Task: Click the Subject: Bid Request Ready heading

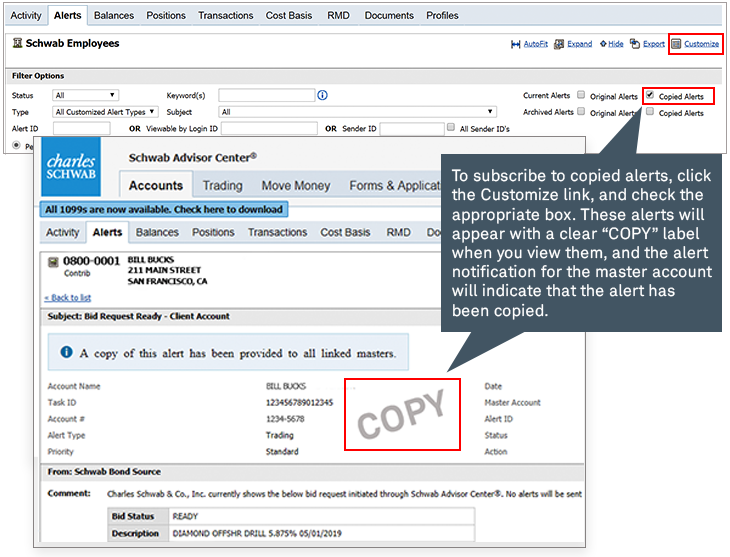Action: (139, 316)
